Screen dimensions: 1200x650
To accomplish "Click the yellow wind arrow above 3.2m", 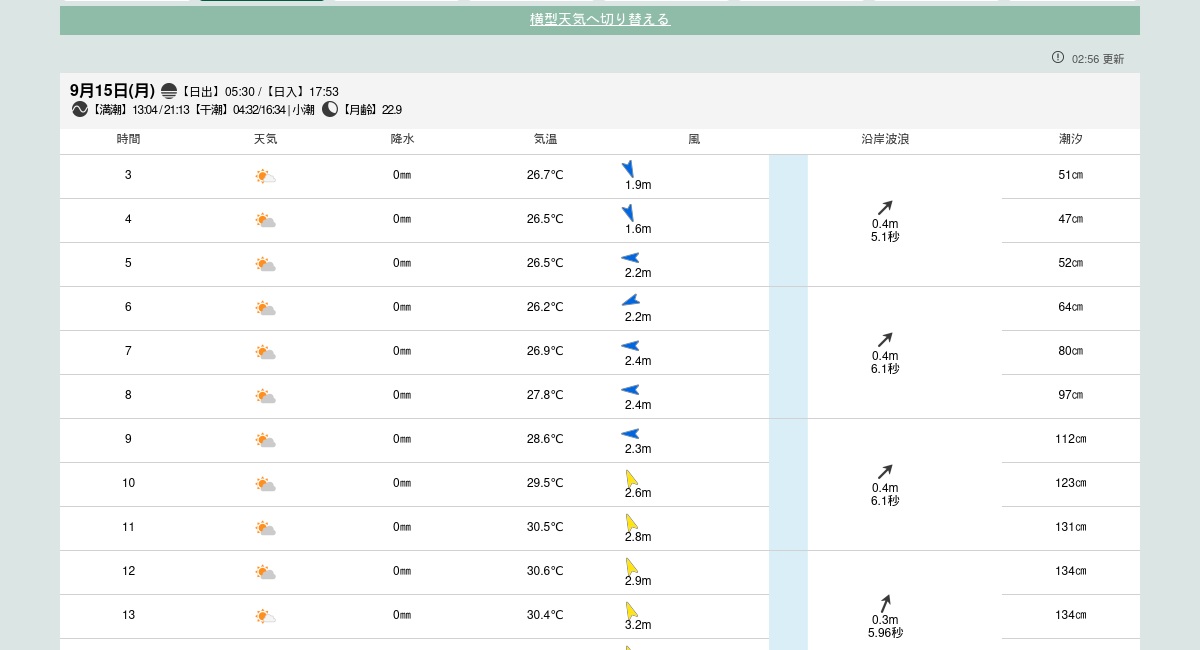I will (x=631, y=610).
